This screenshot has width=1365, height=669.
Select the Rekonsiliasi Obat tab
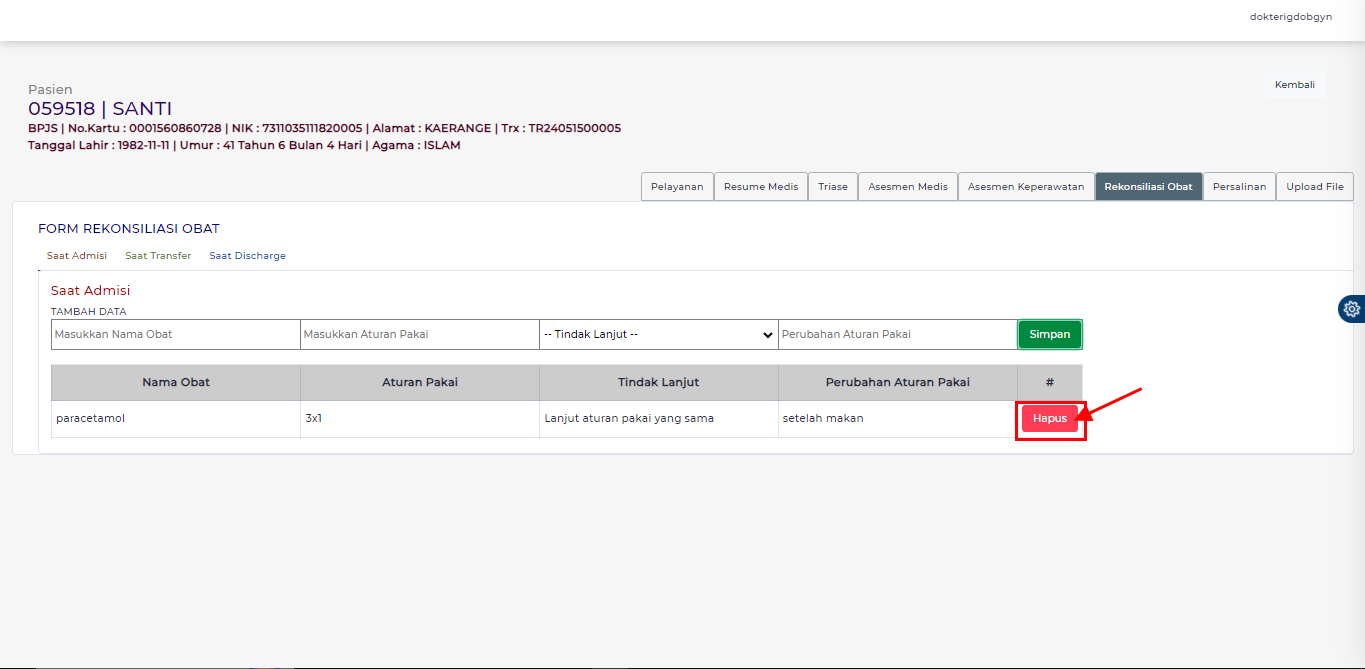point(1148,187)
